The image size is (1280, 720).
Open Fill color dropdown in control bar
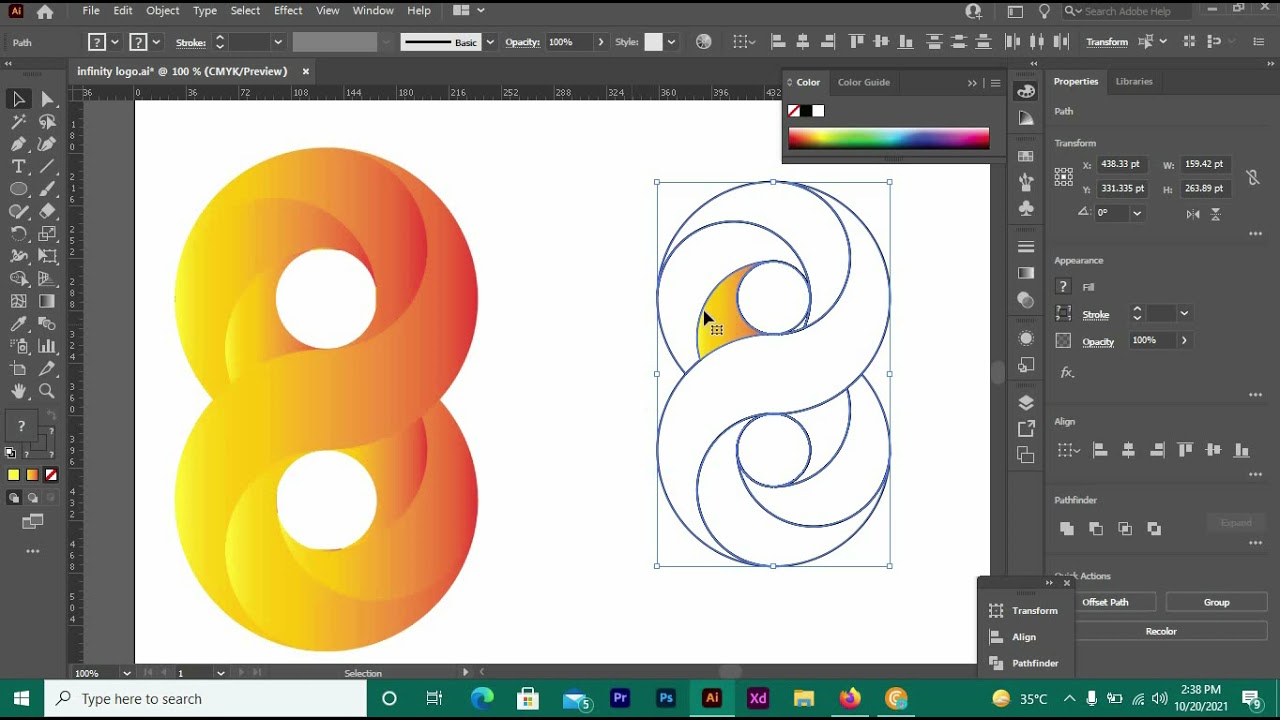(x=115, y=42)
